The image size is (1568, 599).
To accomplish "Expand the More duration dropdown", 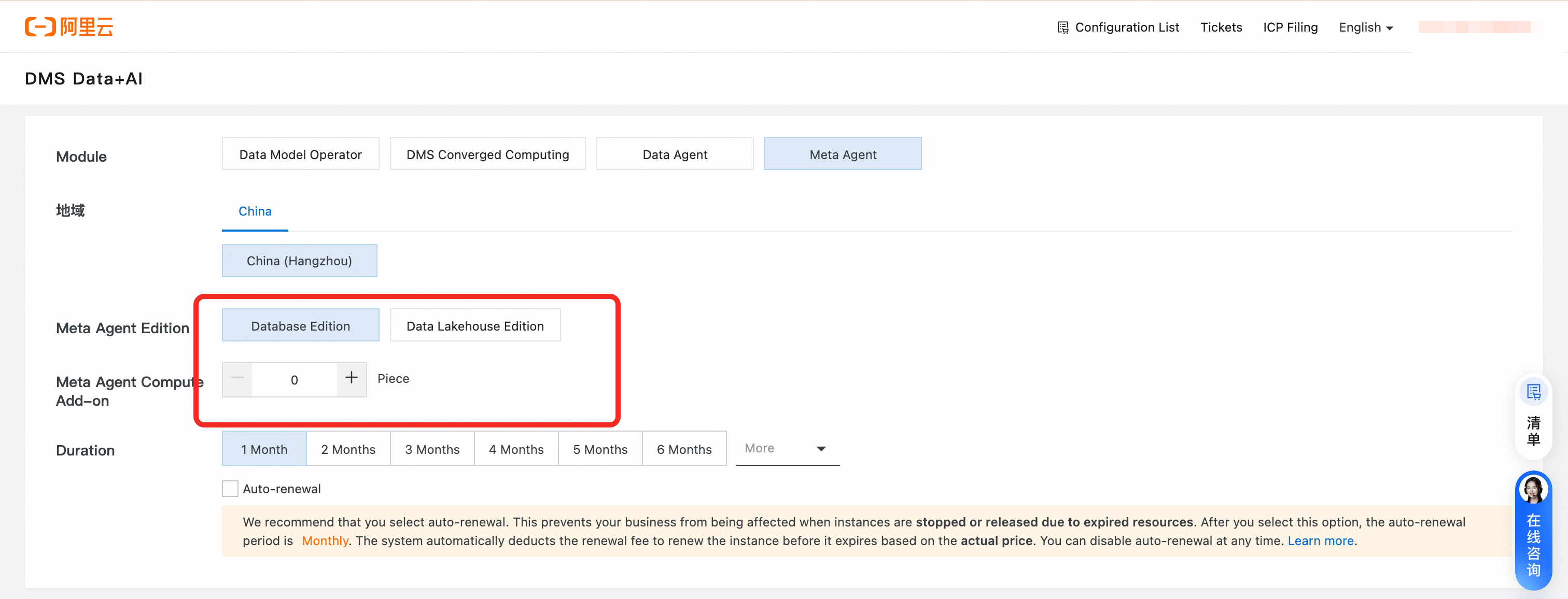I will click(x=787, y=449).
